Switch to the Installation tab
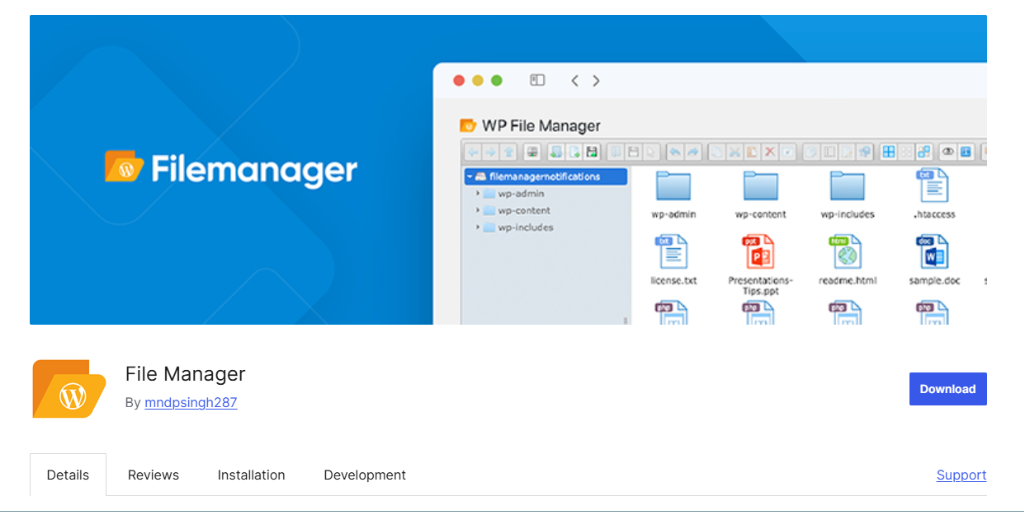The height and width of the screenshot is (512, 1024). click(251, 475)
